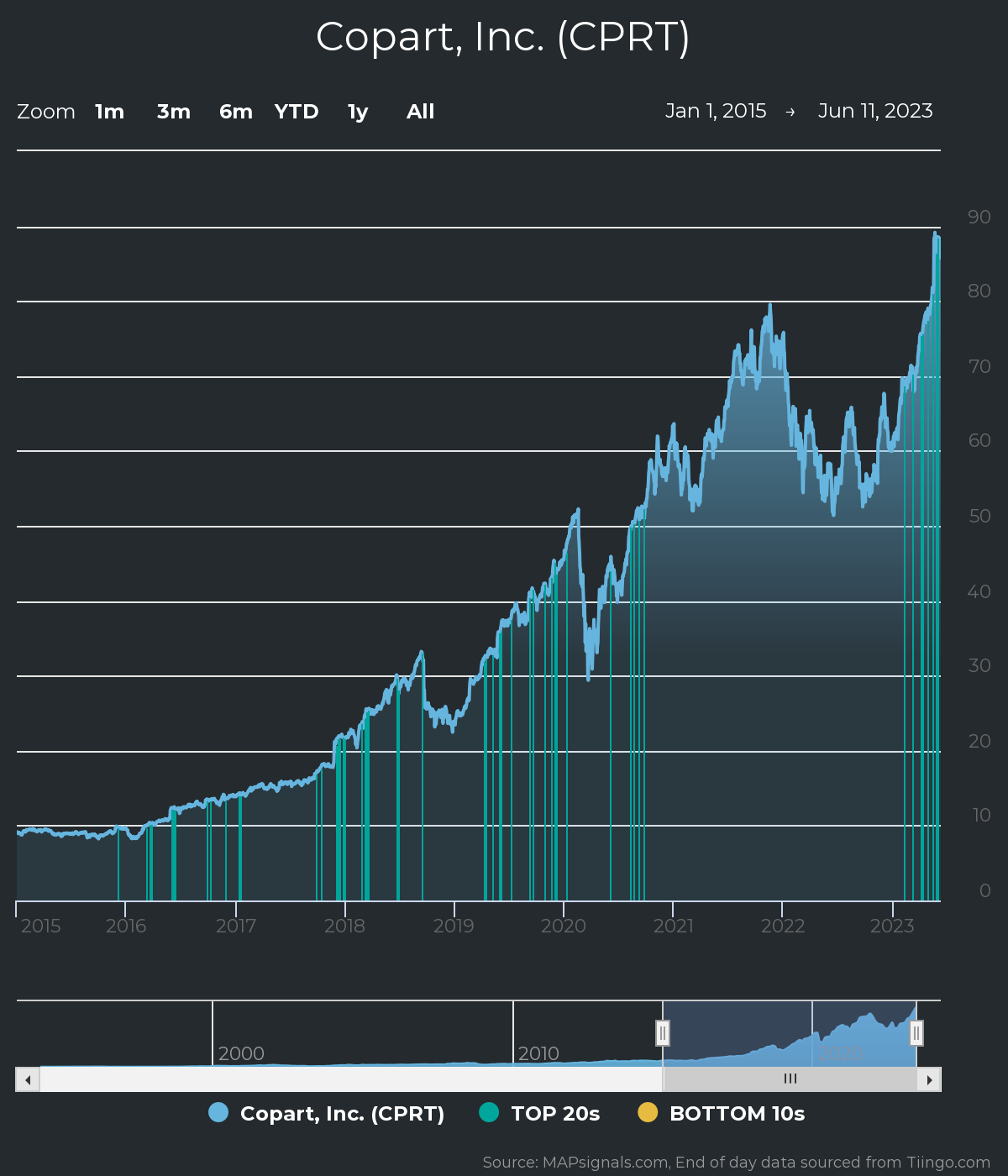Click the 2000 label in navigator
1008x1176 pixels.
(x=241, y=1053)
